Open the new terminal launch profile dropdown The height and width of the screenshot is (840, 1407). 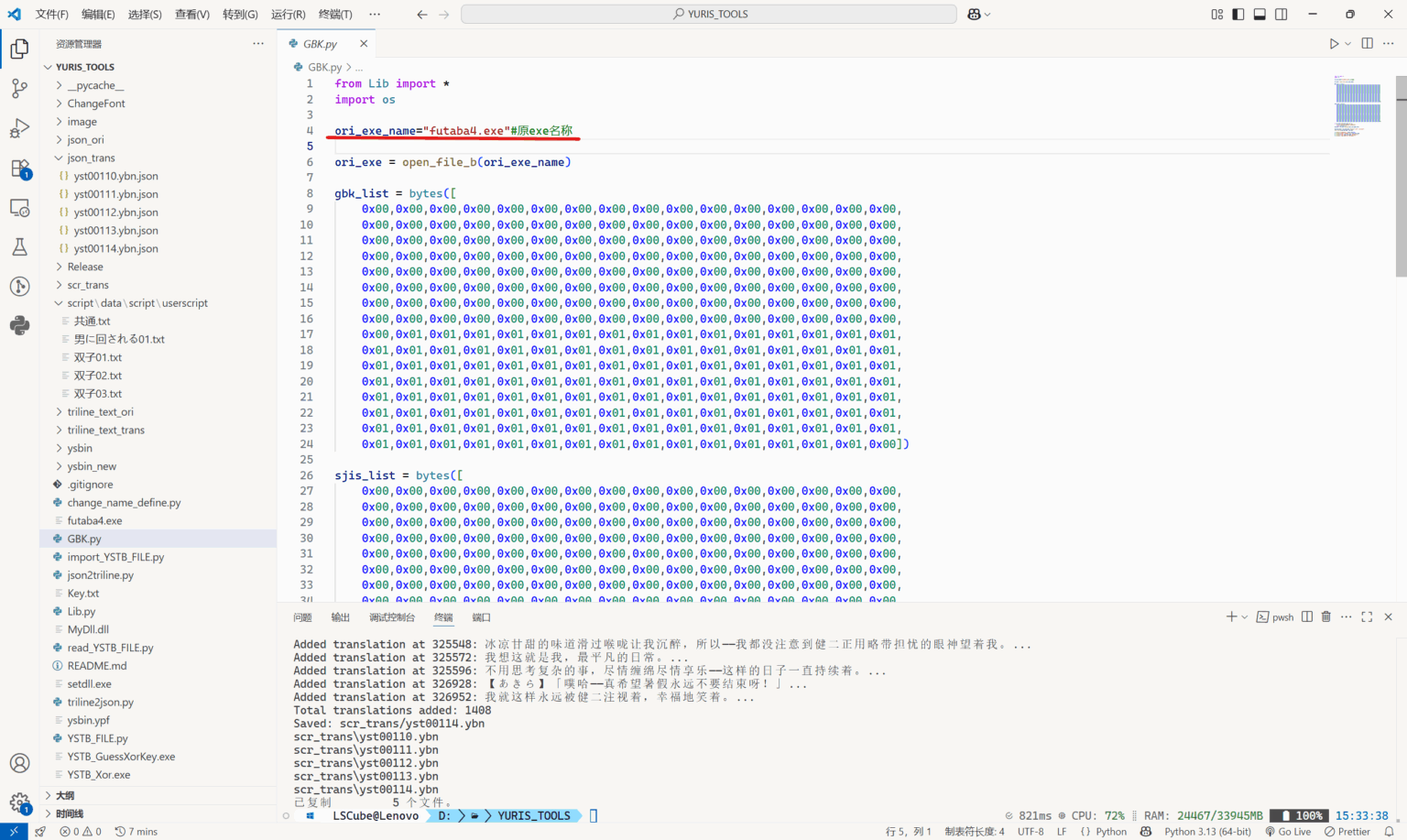[1245, 617]
